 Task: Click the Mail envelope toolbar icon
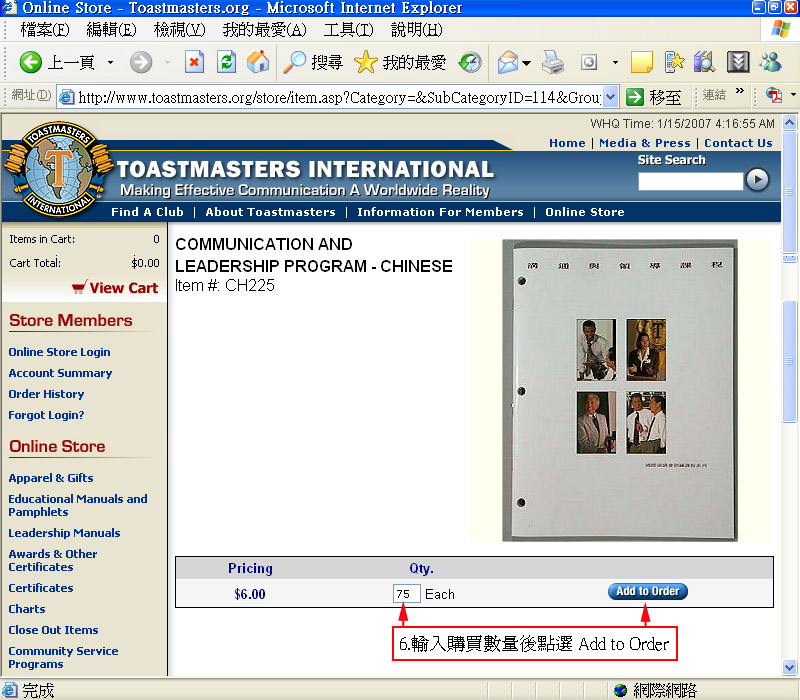tap(508, 62)
